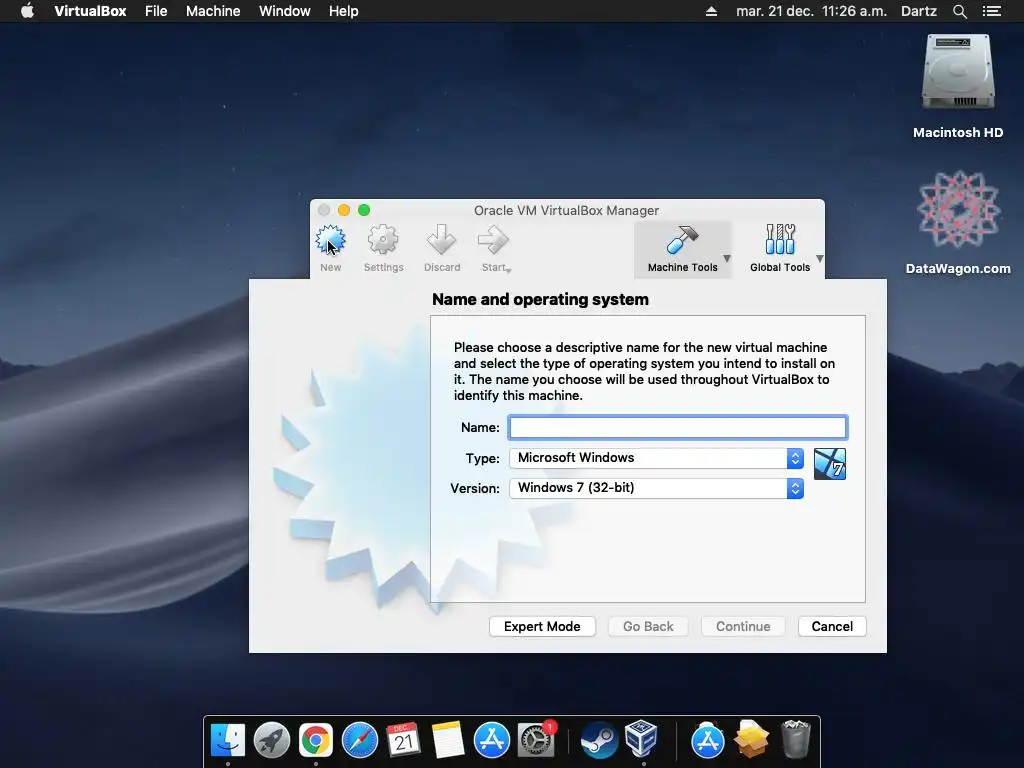Open the Settings gear in VirtualBox toolbar
This screenshot has width=1024, height=768.
click(383, 240)
